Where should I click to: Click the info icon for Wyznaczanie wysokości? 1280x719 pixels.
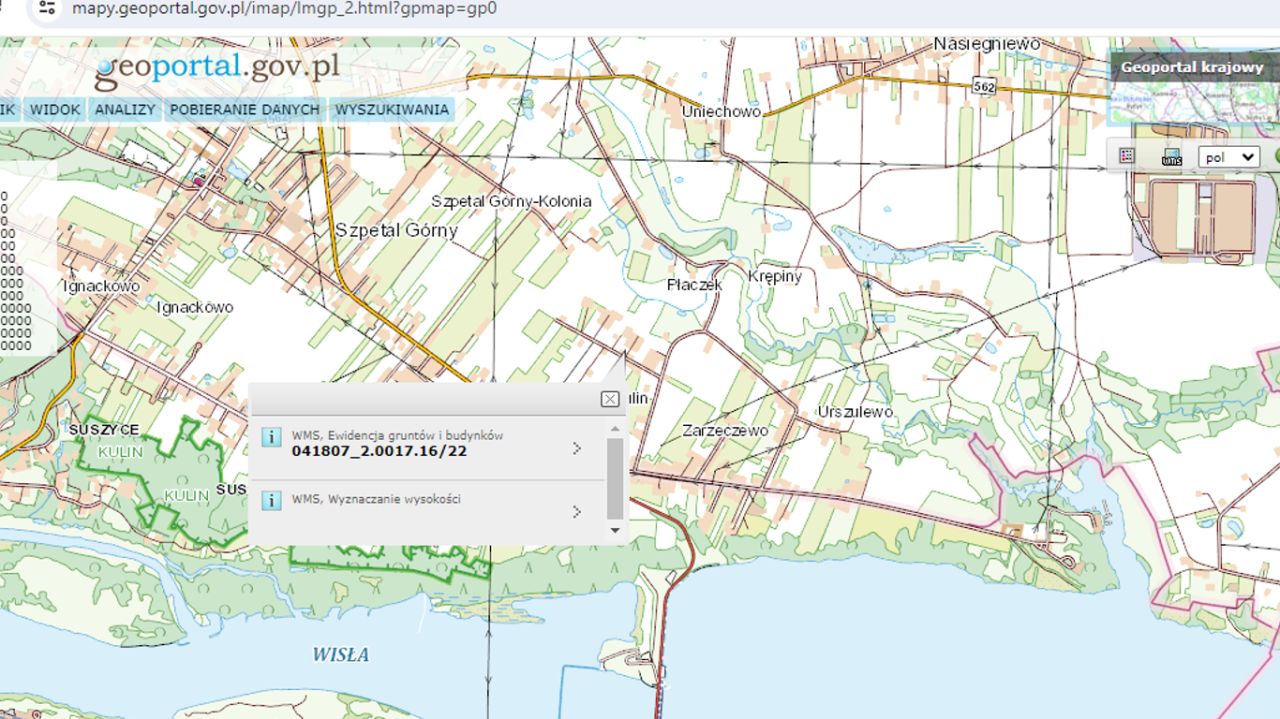(x=271, y=500)
